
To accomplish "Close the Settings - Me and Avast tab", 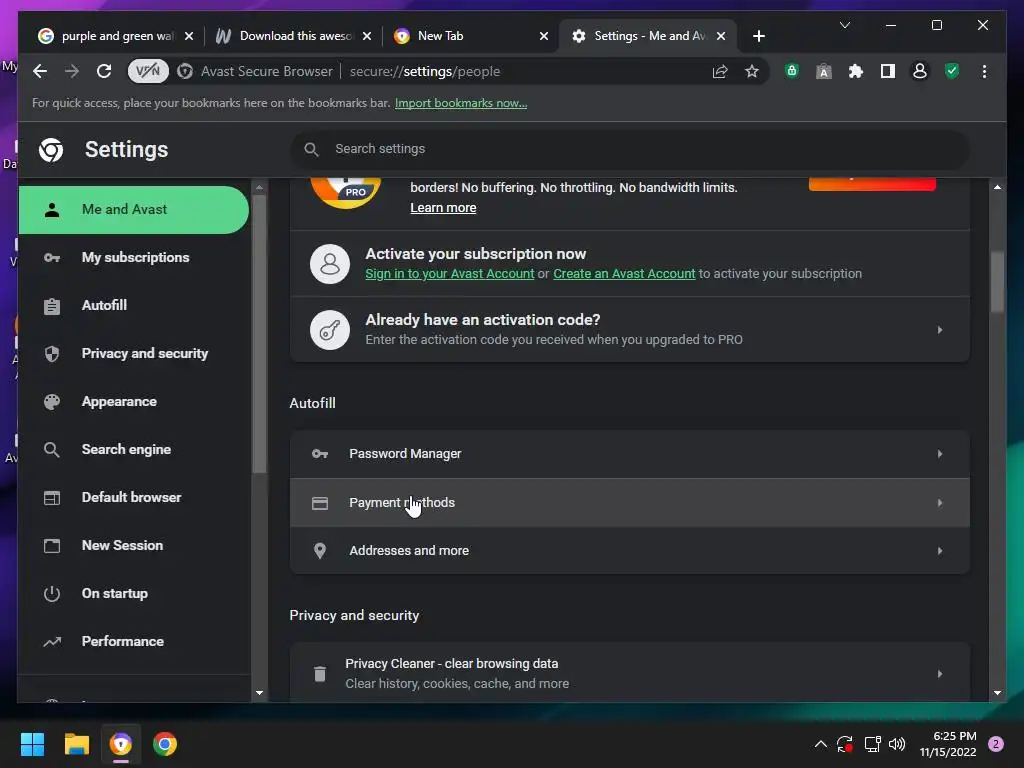I will click(x=720, y=36).
